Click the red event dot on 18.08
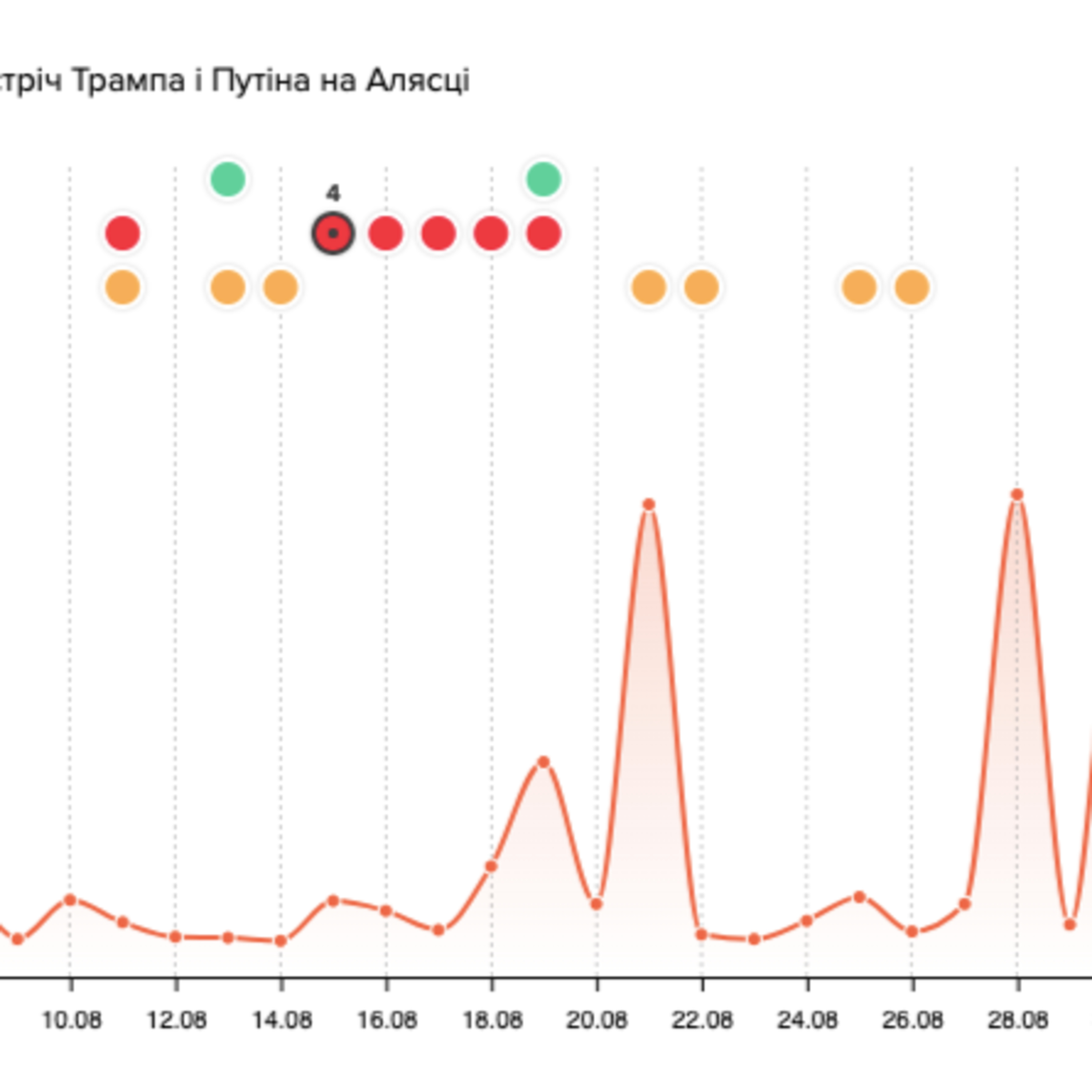The height and width of the screenshot is (1092, 1092). (491, 233)
